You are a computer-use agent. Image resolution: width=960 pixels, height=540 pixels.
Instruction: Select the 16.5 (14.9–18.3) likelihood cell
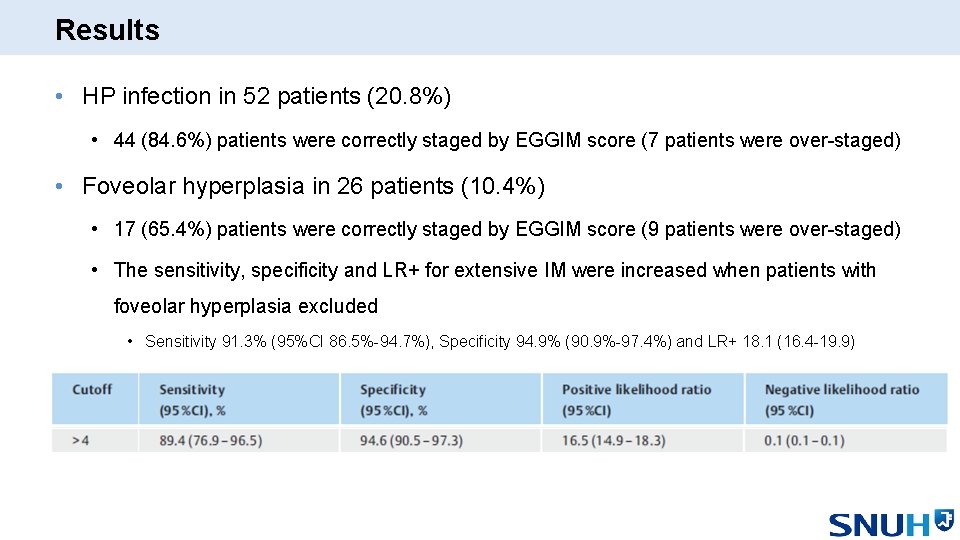[613, 440]
